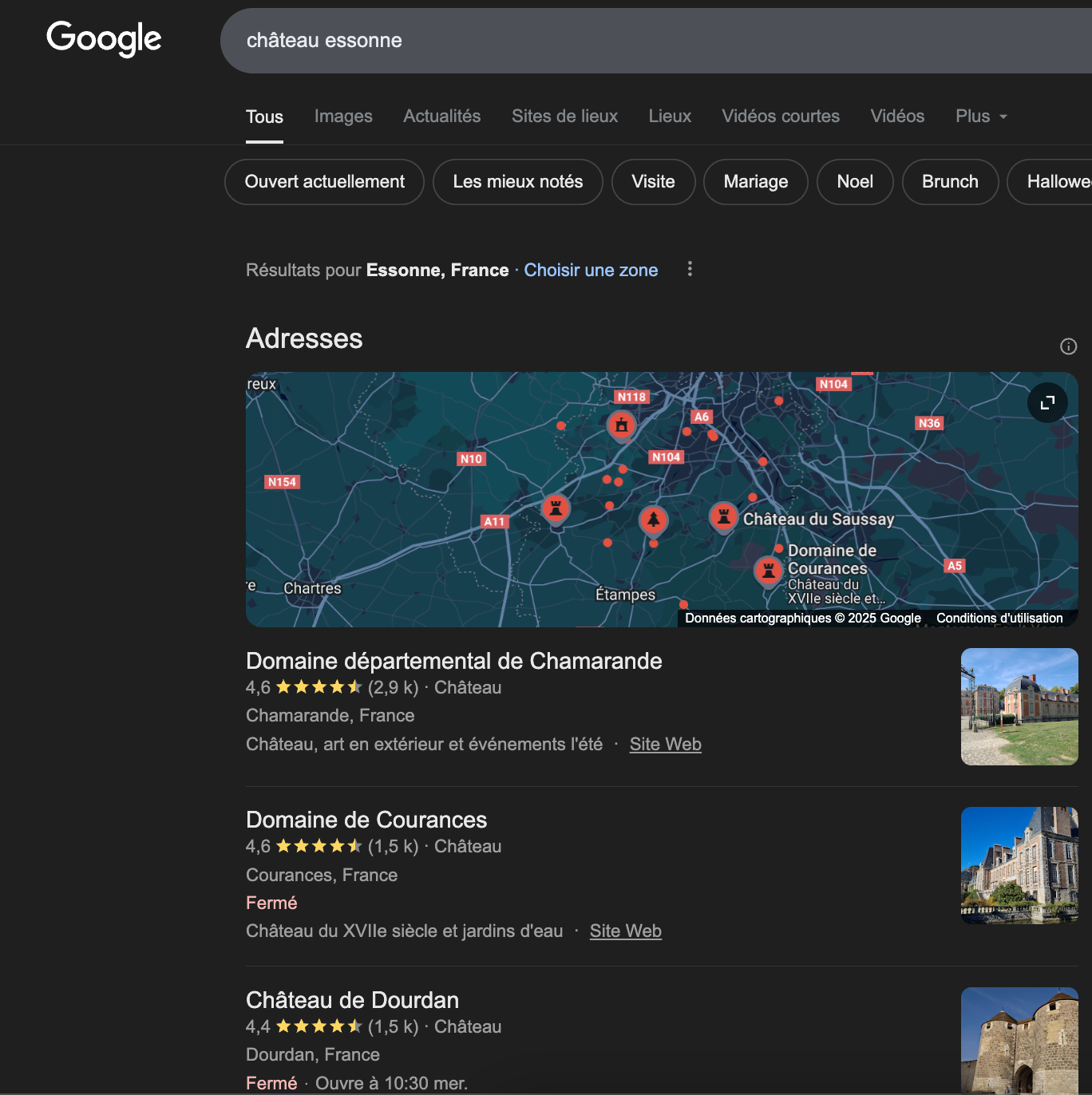Viewport: 1092px width, 1095px height.
Task: Toggle the Les mieux notés filter
Action: (x=517, y=182)
